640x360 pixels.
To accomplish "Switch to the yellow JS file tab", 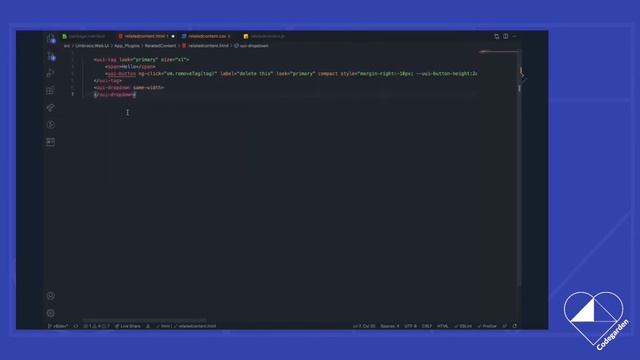I will [265, 36].
